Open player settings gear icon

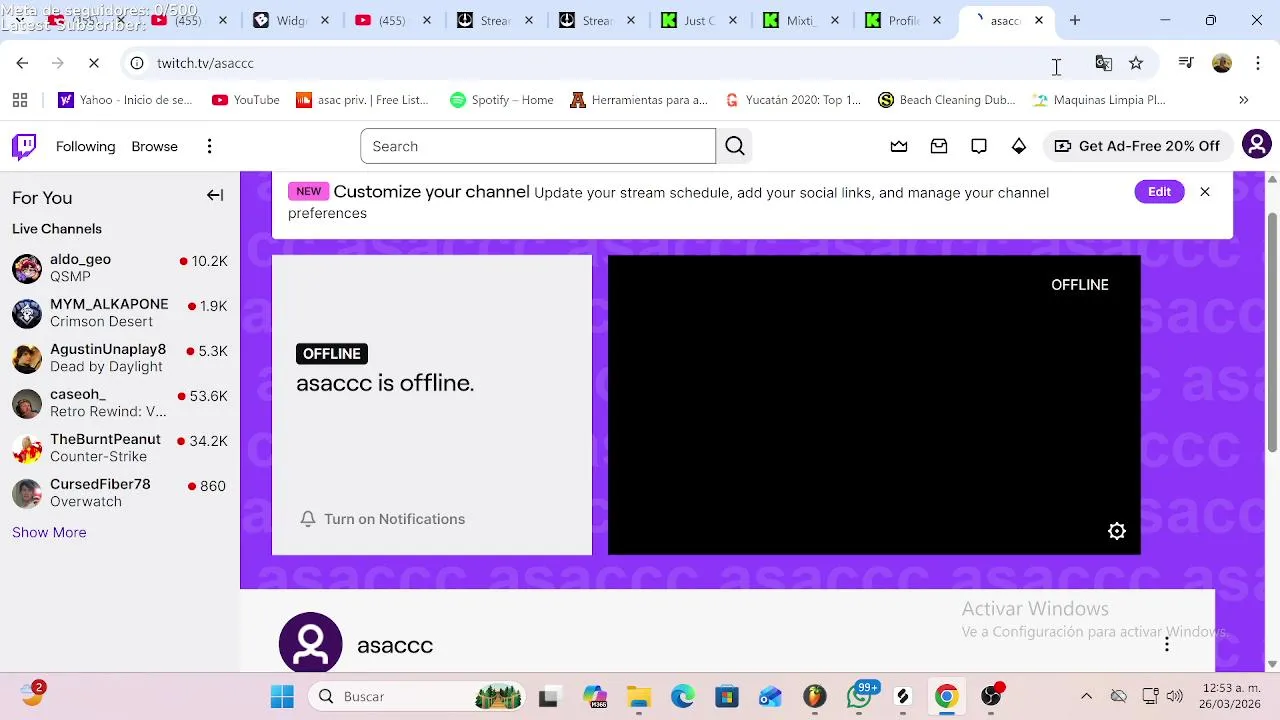pyautogui.click(x=1117, y=531)
